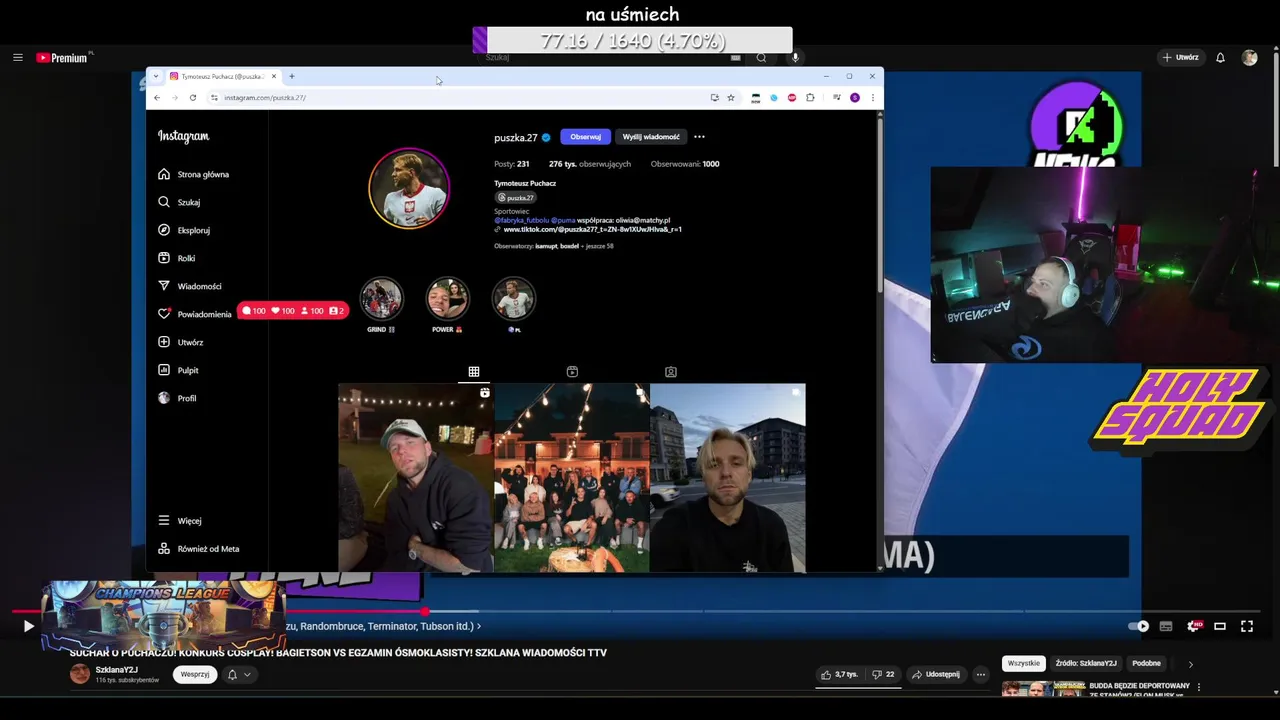
Task: Click the Wesprzyj join button
Action: click(x=195, y=675)
